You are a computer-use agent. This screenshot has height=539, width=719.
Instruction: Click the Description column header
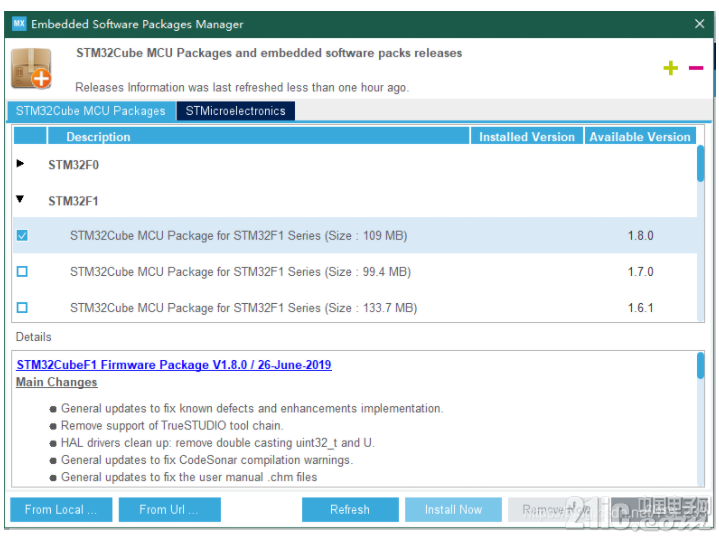click(259, 137)
